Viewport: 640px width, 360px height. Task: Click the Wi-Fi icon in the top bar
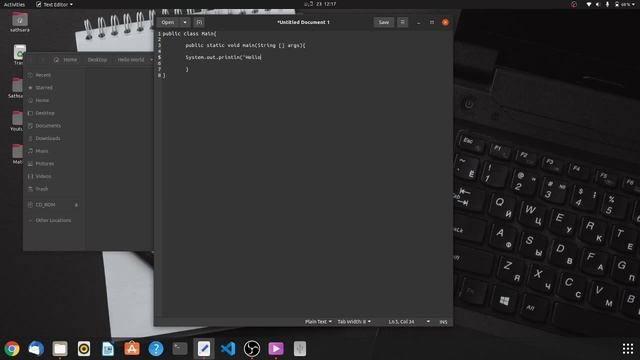(589, 4)
